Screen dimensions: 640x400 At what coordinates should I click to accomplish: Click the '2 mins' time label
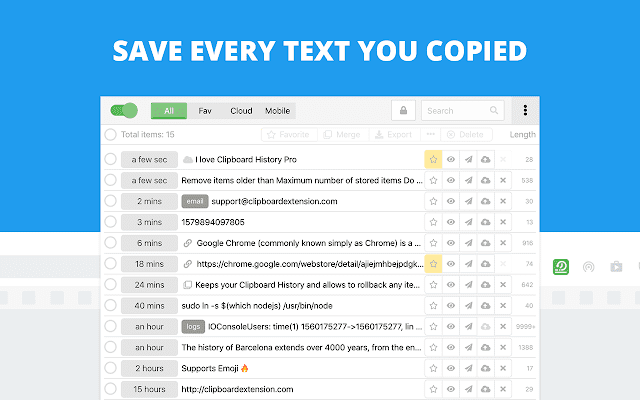click(x=149, y=201)
